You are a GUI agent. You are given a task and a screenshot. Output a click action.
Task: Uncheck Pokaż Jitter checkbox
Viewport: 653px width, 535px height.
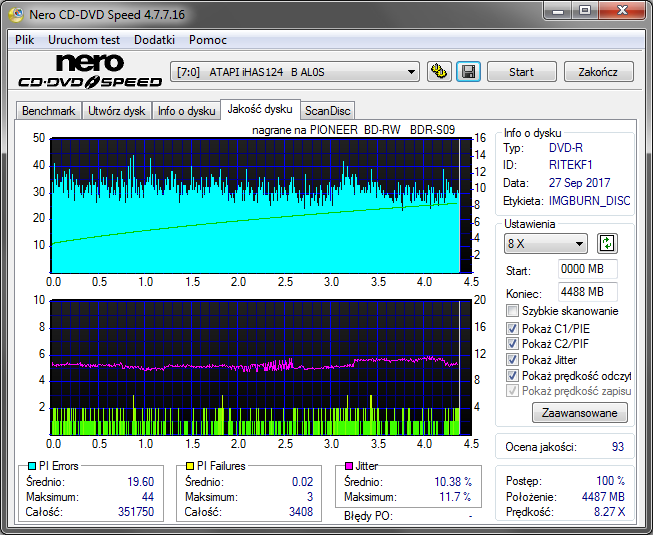click(x=512, y=359)
